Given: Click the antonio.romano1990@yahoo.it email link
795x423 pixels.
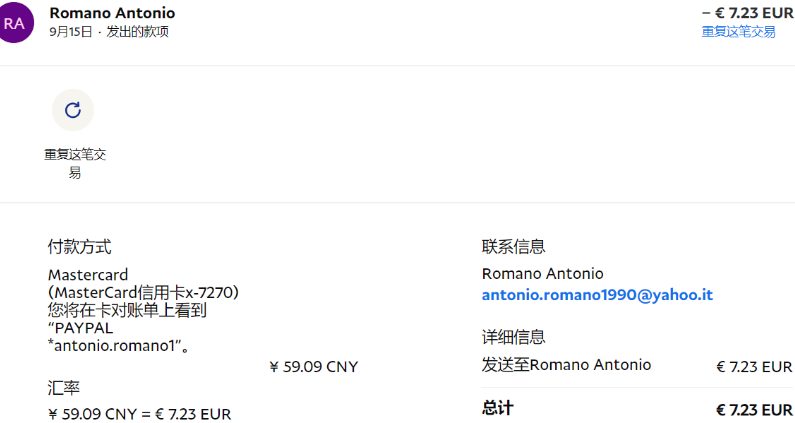Looking at the screenshot, I should click(x=597, y=295).
